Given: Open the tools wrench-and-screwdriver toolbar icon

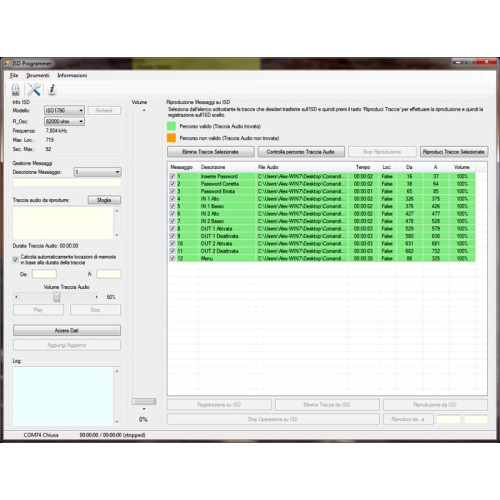Looking at the screenshot, I should coord(34,89).
